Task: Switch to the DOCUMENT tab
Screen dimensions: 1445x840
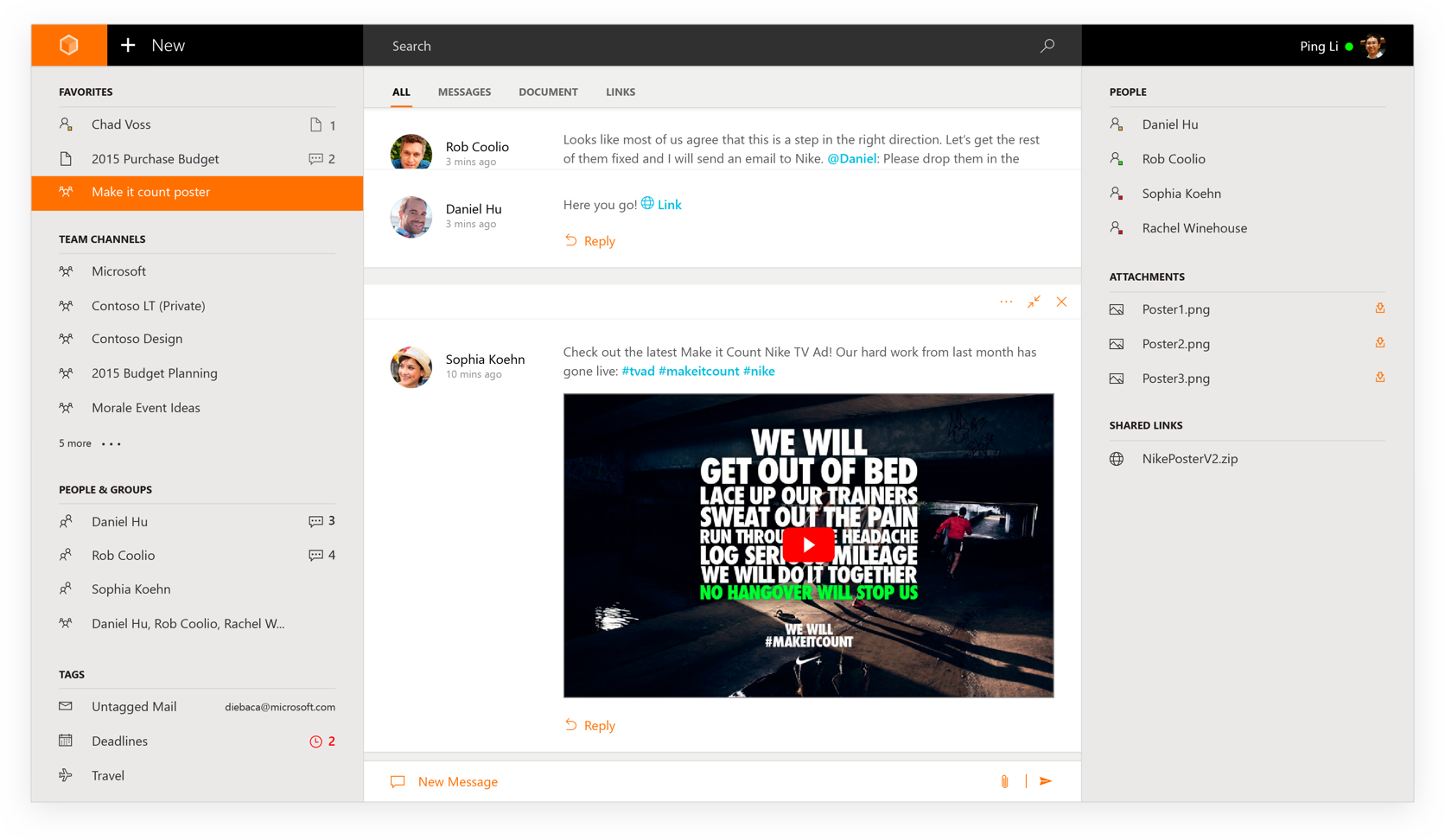Action: tap(548, 92)
